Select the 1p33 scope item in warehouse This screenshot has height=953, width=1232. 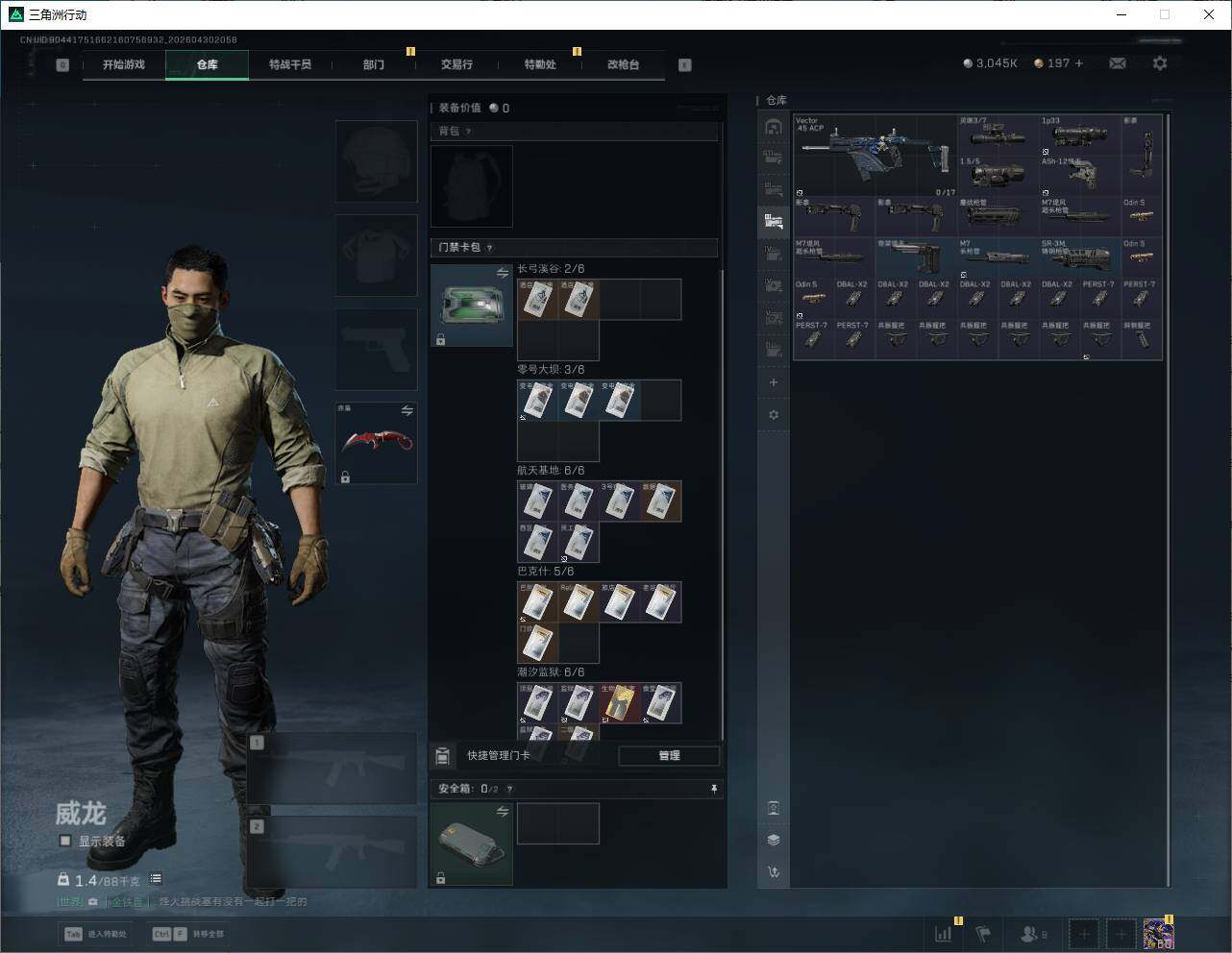point(1079,135)
